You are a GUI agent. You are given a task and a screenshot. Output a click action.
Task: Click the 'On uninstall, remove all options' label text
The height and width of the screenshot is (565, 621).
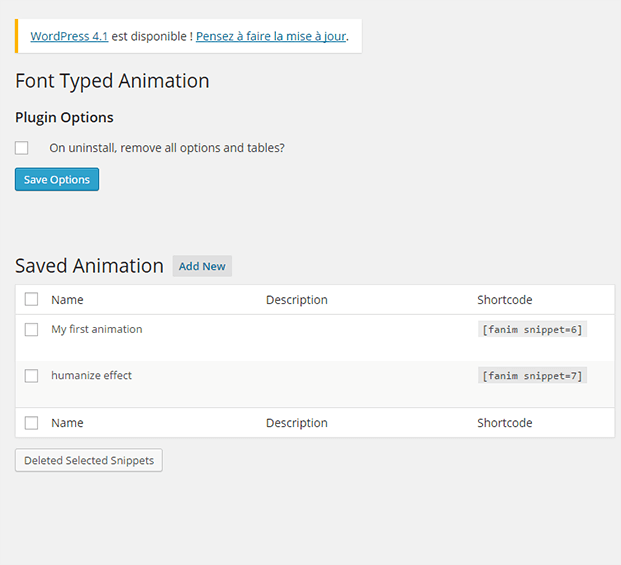point(167,148)
